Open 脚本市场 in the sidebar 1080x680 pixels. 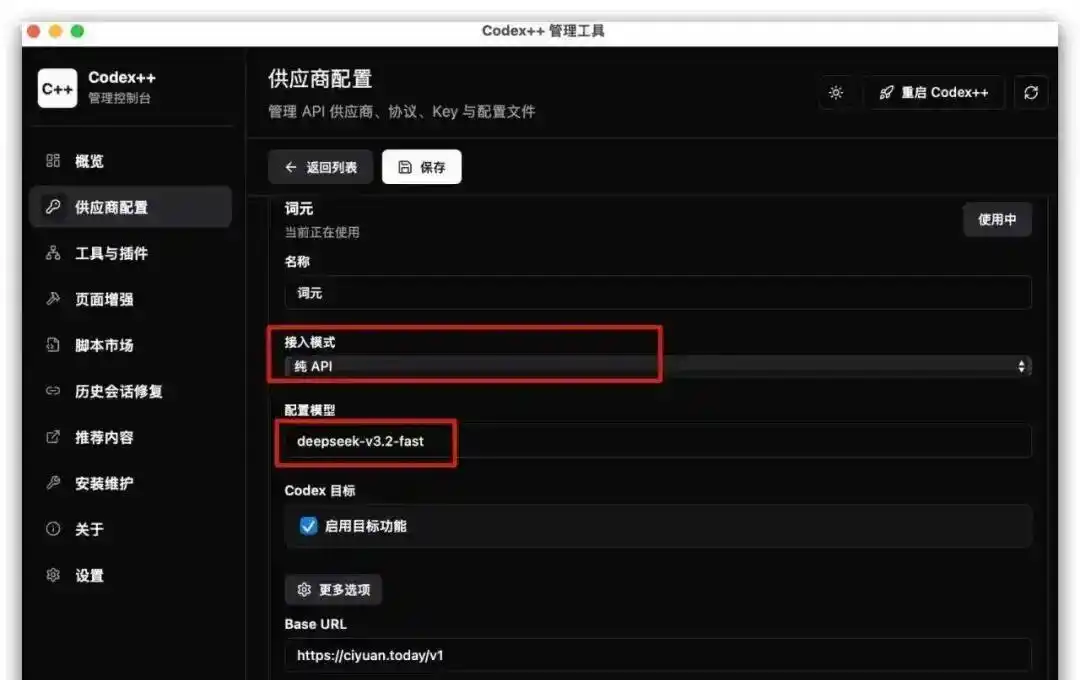130,344
